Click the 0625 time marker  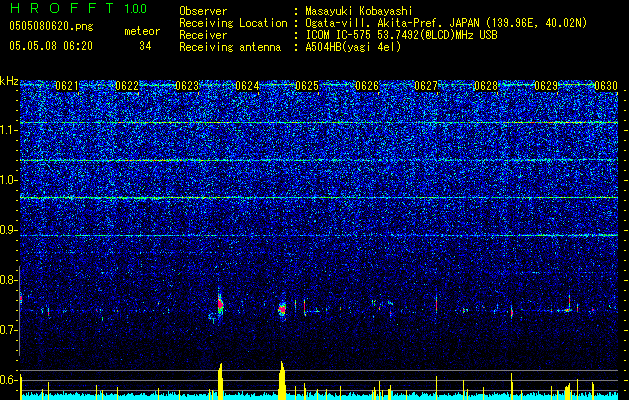pyautogui.click(x=307, y=86)
